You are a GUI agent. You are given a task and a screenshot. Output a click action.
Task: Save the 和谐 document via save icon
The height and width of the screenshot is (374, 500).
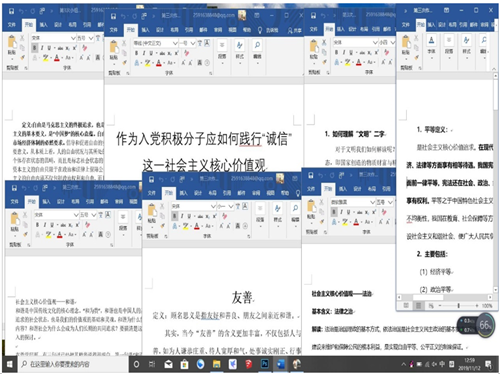(x=14, y=188)
